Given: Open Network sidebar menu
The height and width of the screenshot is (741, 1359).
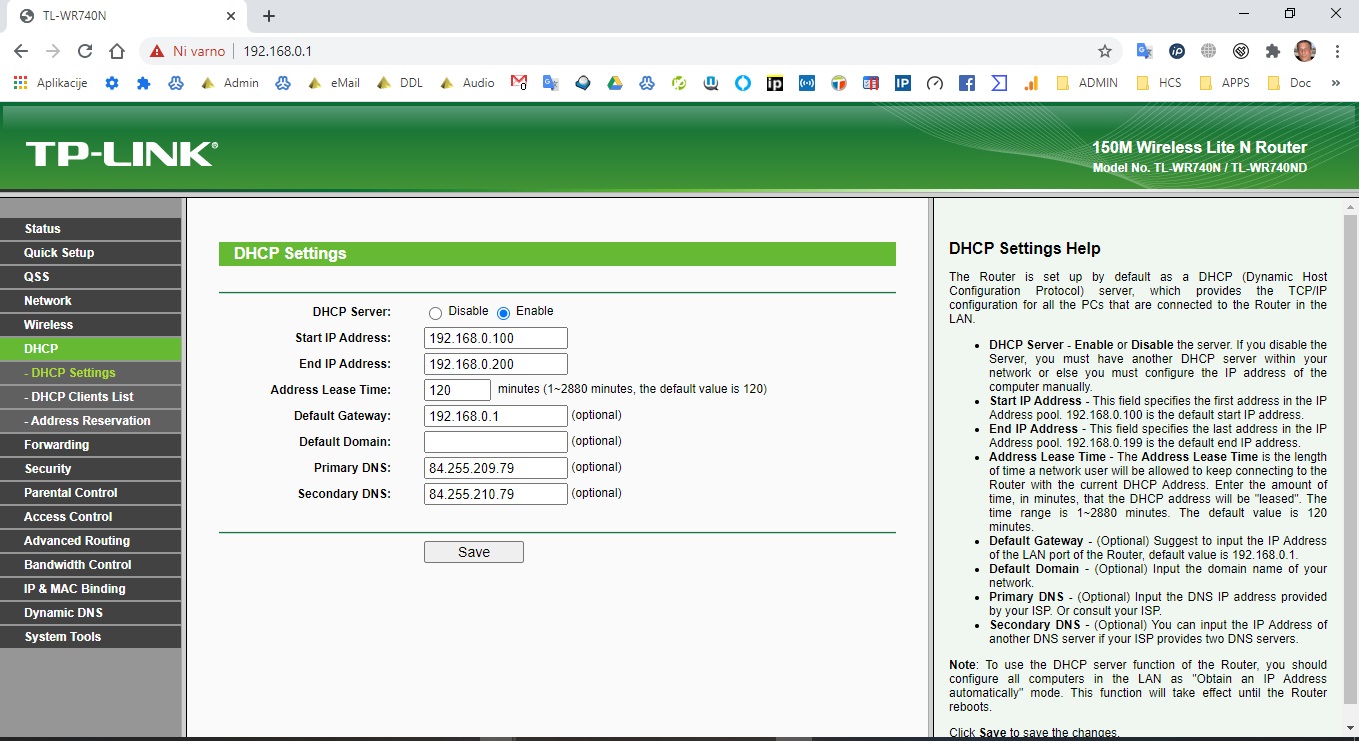Looking at the screenshot, I should pos(91,301).
